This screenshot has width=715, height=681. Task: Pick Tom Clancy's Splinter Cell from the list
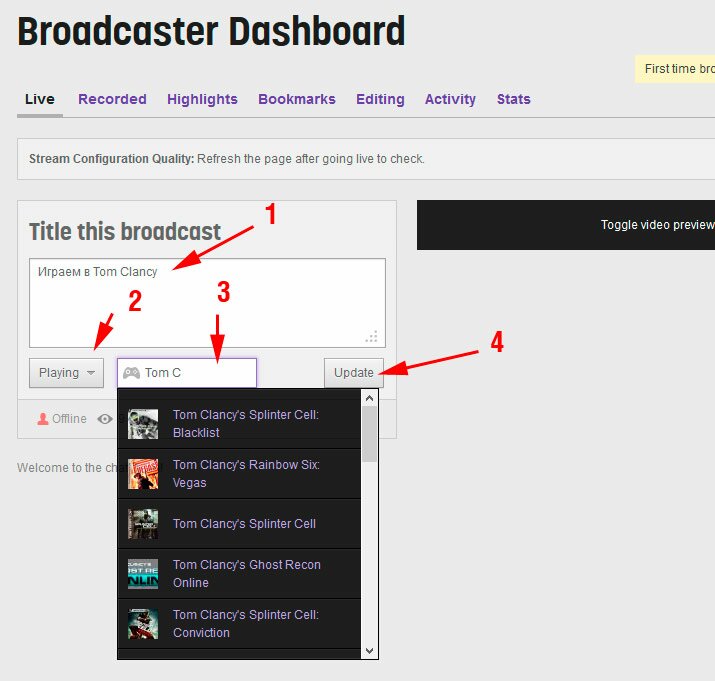pos(239,524)
